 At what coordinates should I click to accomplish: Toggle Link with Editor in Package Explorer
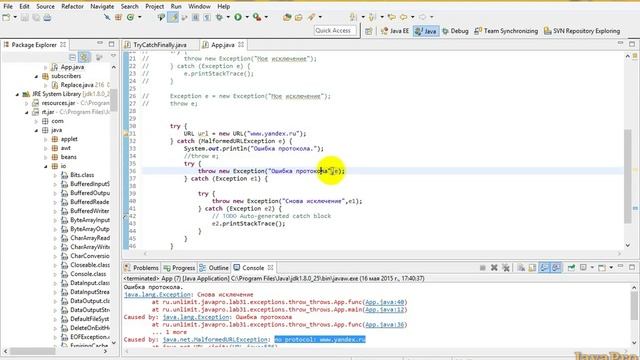(x=84, y=57)
